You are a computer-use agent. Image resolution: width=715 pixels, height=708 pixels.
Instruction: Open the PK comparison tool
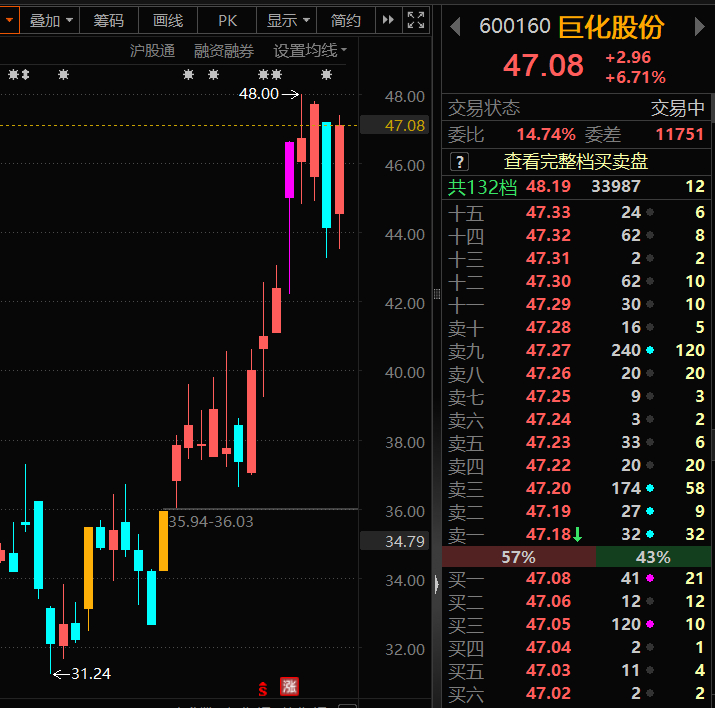tap(227, 21)
